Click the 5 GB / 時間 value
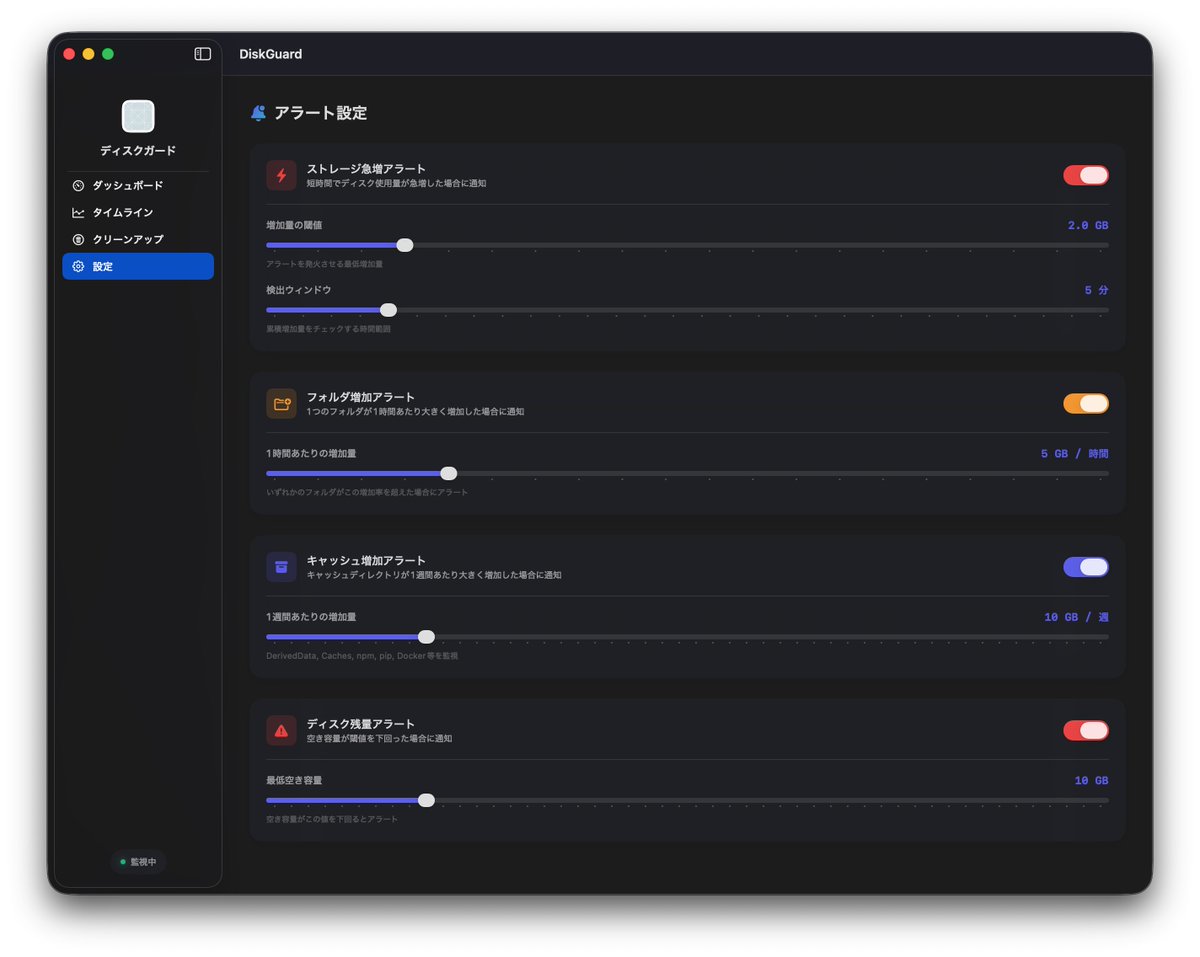Viewport: 1200px width, 957px height. point(1075,454)
